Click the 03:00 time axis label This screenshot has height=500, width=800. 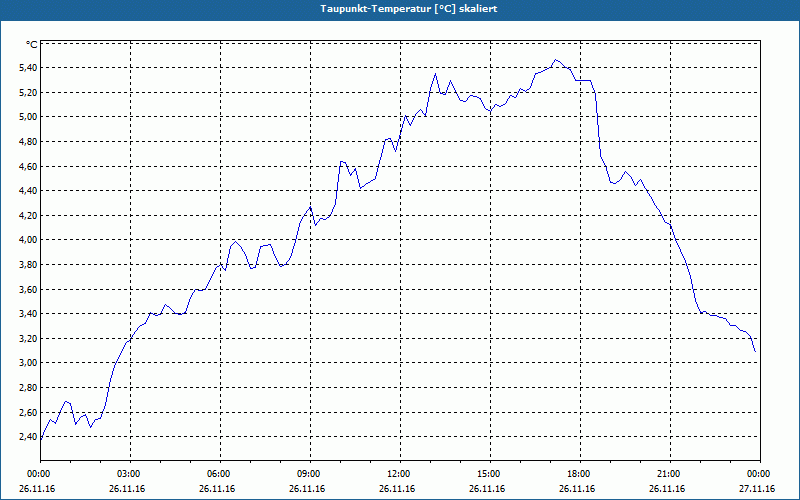pos(130,474)
